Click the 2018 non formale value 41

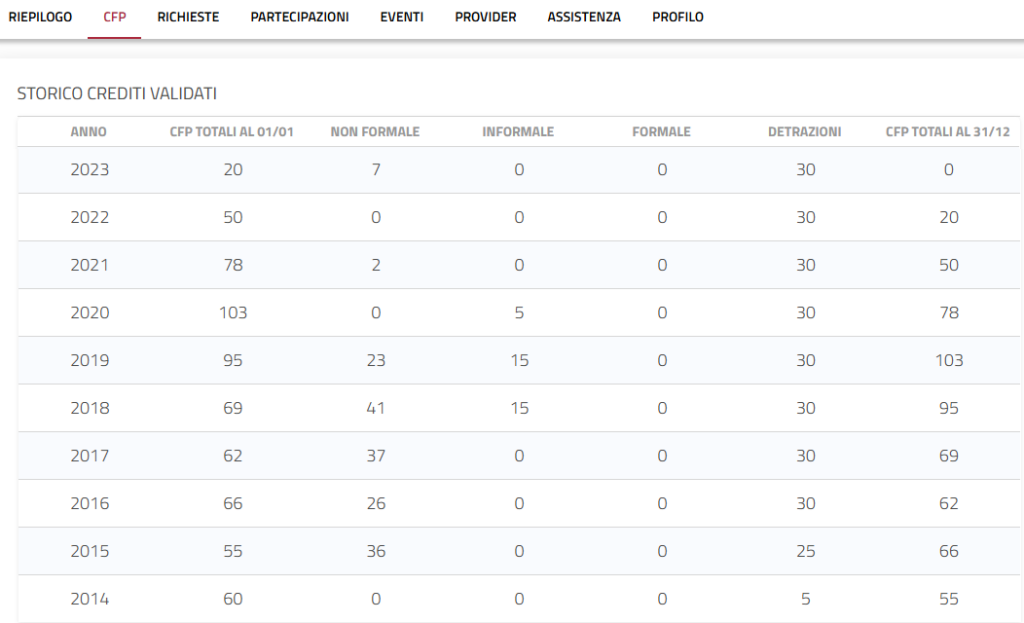[x=376, y=408]
